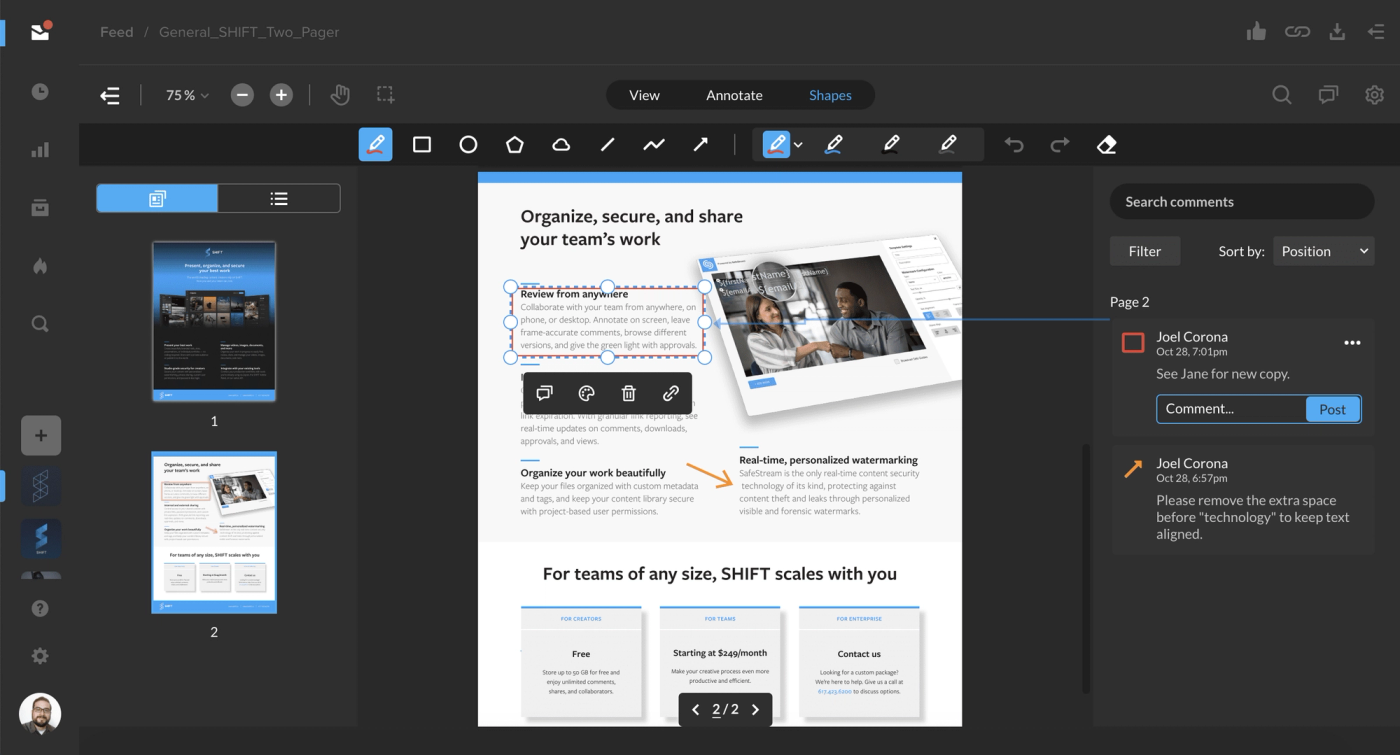Choose the black pen preset
The height and width of the screenshot is (755, 1400).
pyautogui.click(x=891, y=145)
